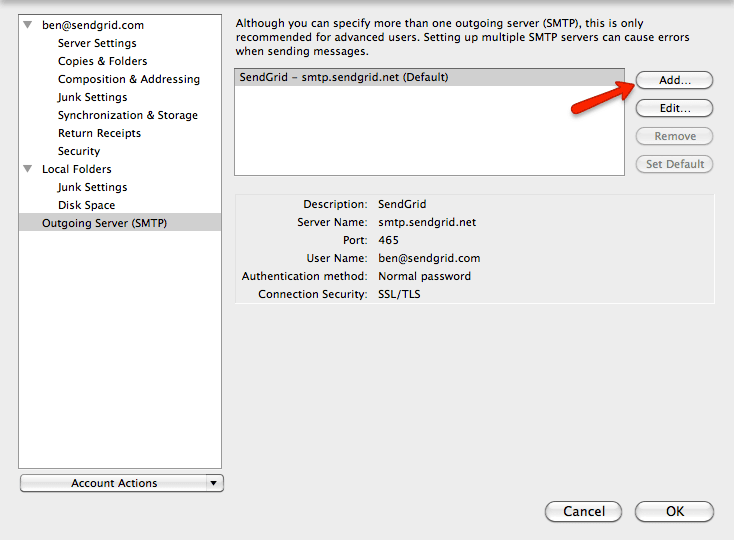Click the Cancel button
The width and height of the screenshot is (734, 540).
(584, 511)
